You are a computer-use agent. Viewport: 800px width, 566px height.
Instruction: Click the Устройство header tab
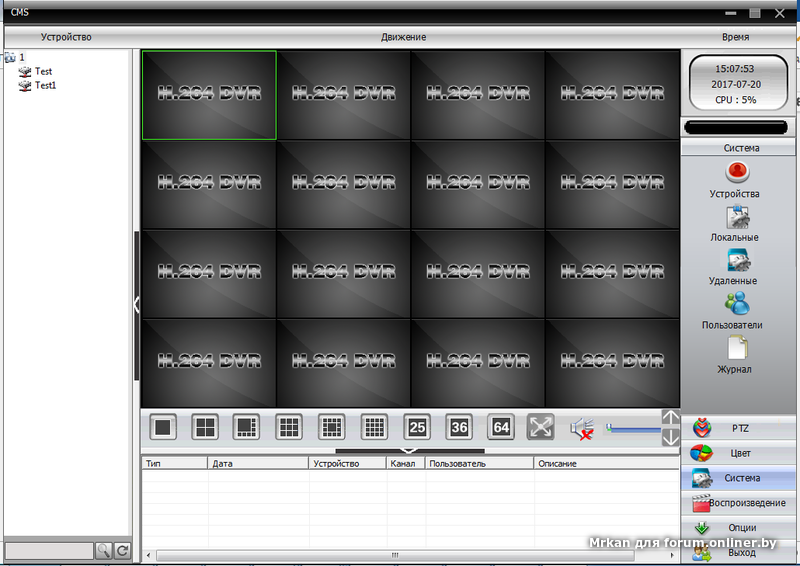(66, 37)
